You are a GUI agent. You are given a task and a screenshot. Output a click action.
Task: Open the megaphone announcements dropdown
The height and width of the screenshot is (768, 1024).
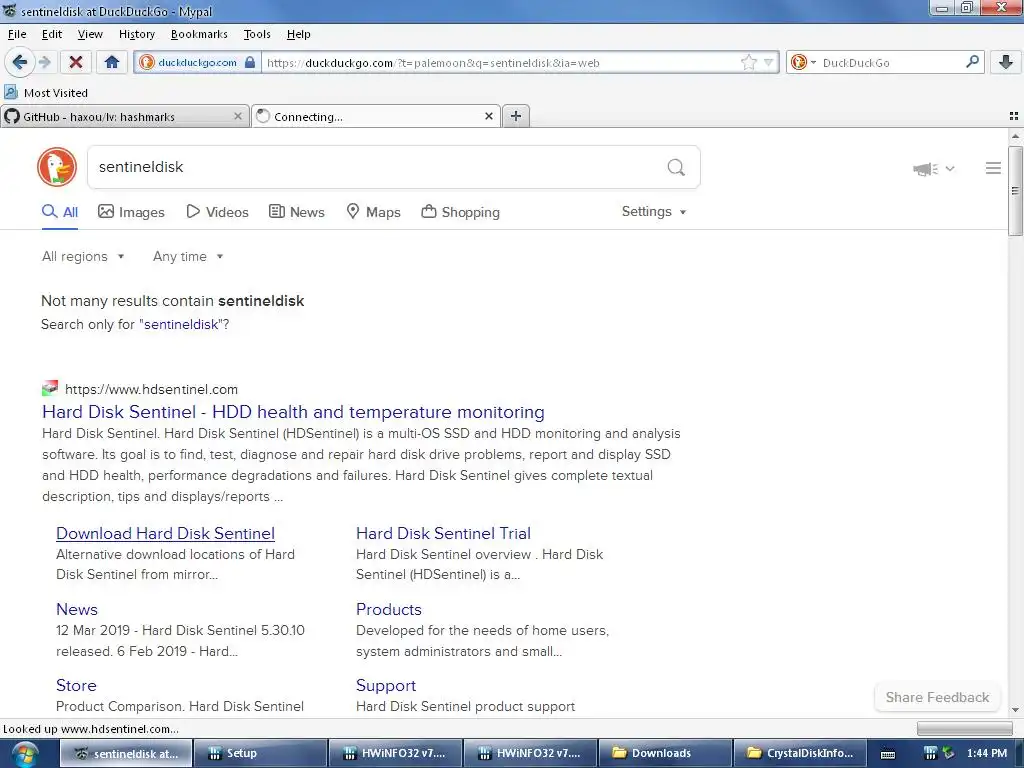934,169
